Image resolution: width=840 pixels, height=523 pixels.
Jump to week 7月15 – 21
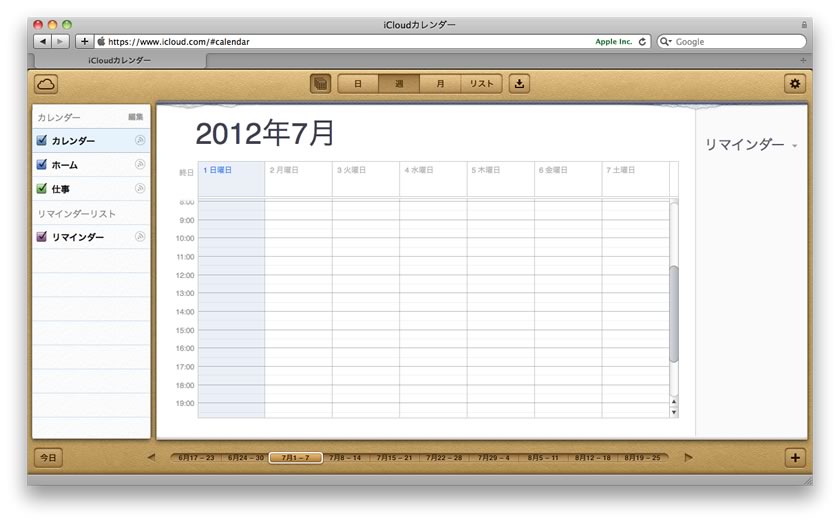point(394,458)
